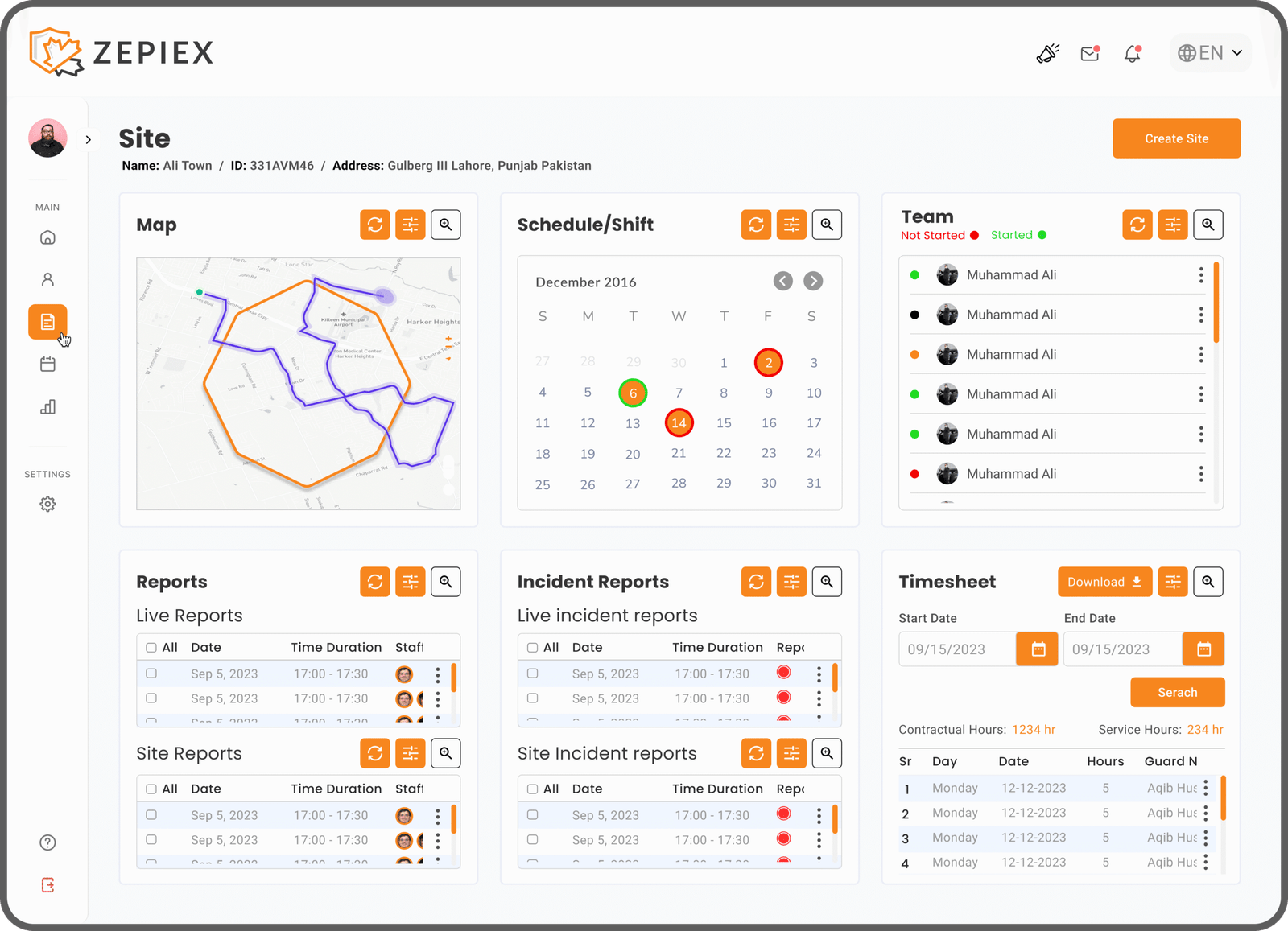Refresh the Map panel

click(x=375, y=225)
